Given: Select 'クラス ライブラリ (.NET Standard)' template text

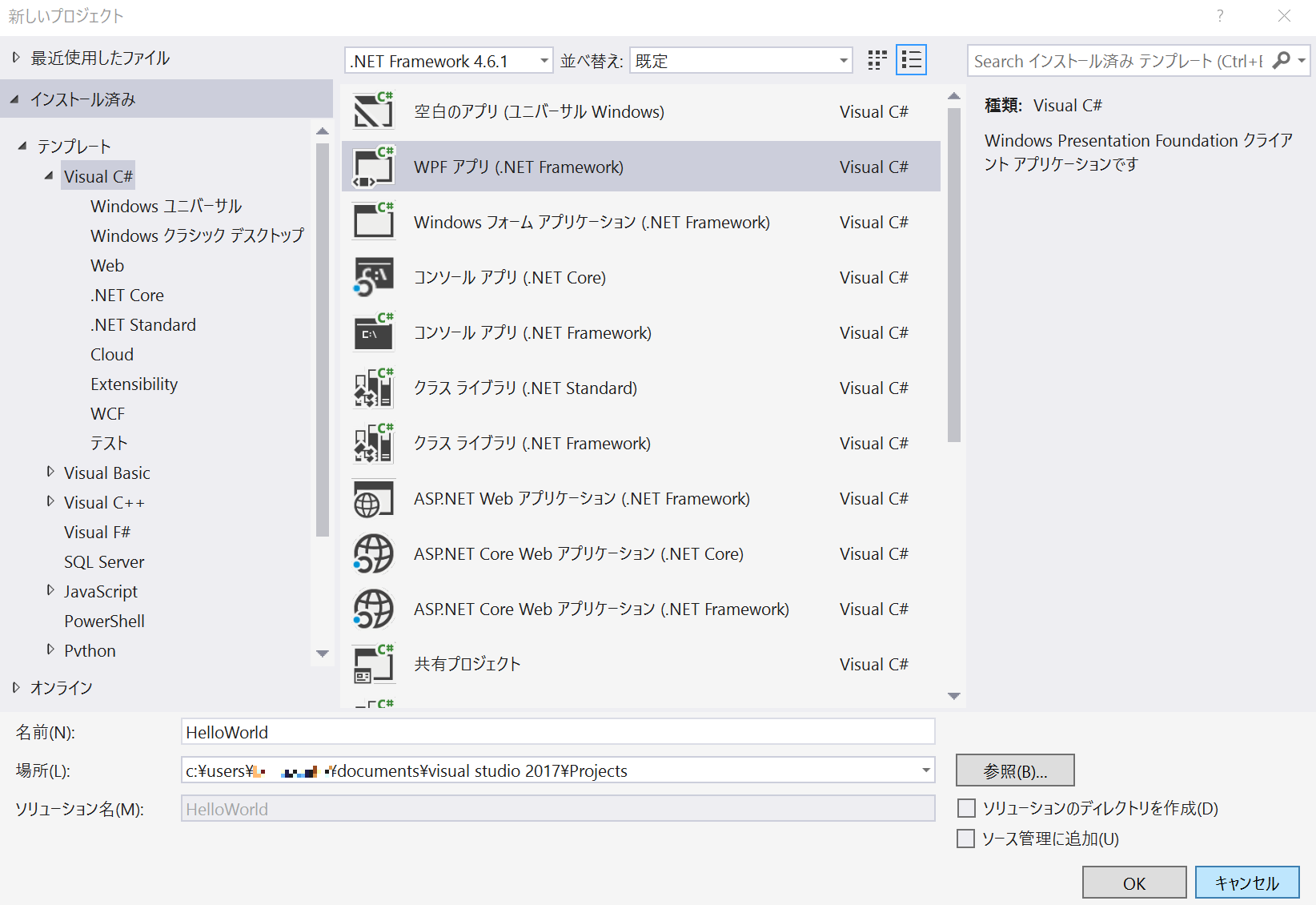Looking at the screenshot, I should [525, 388].
